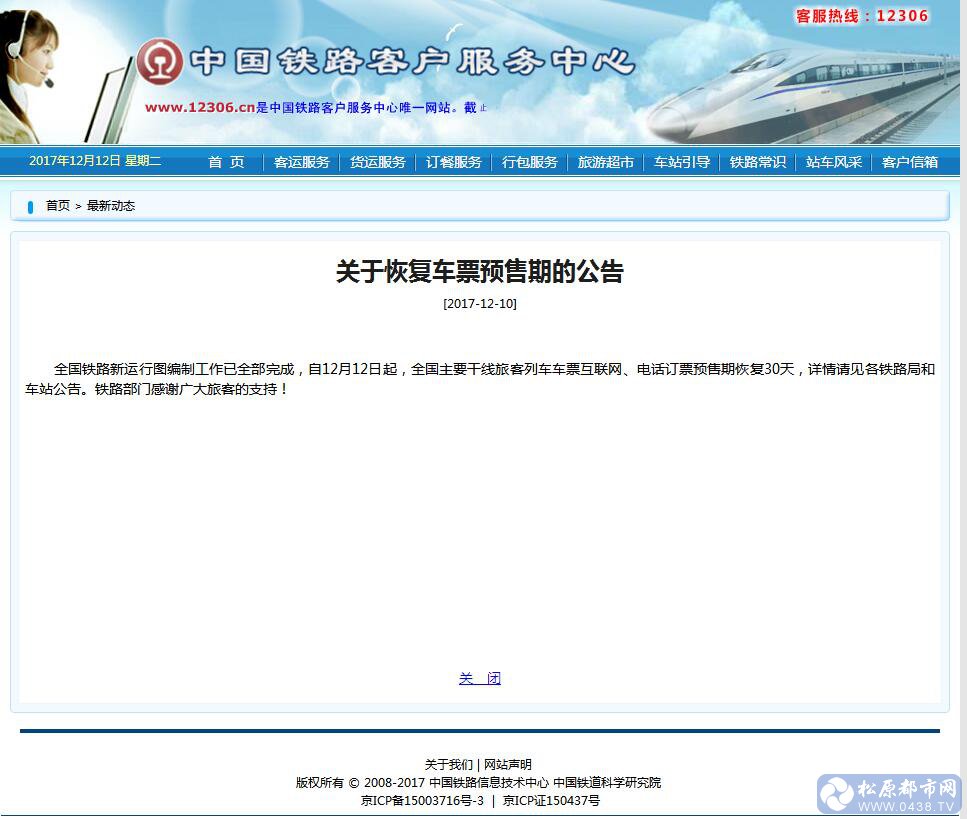Select 行包服务 in the navigation bar
Screen dimensions: 967x819
[x=529, y=162]
